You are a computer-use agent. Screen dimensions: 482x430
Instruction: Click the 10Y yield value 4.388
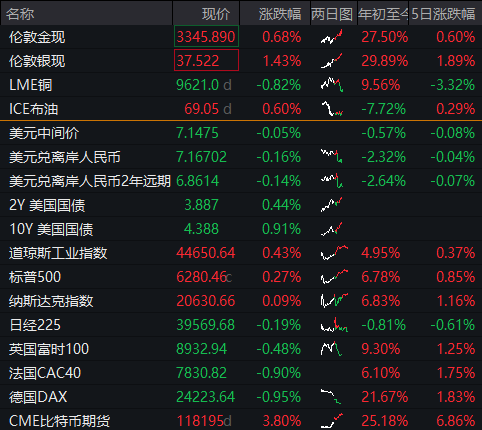pos(201,229)
